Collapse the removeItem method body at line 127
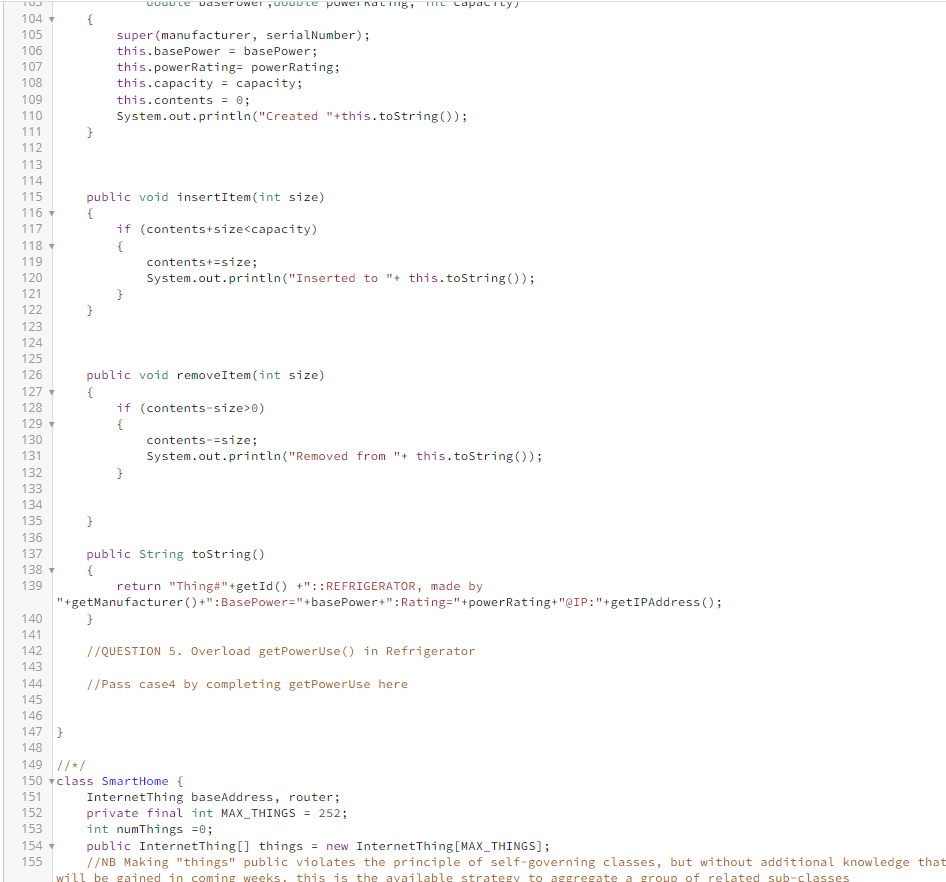This screenshot has width=946, height=882. 51,391
